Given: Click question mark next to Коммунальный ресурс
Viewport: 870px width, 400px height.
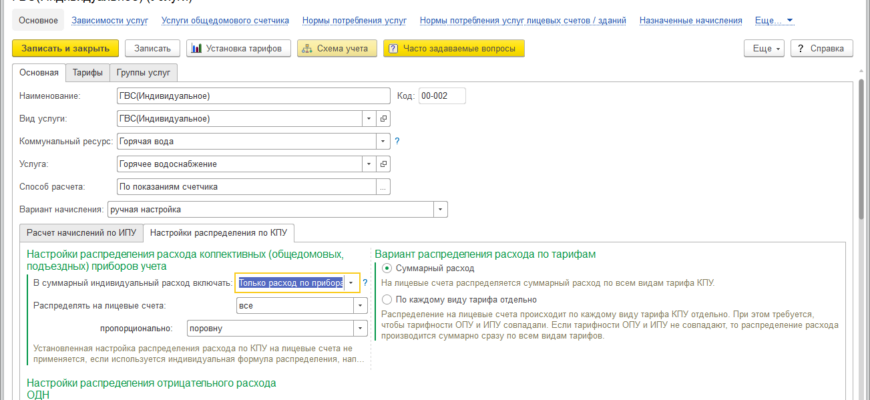Looking at the screenshot, I should (x=397, y=141).
